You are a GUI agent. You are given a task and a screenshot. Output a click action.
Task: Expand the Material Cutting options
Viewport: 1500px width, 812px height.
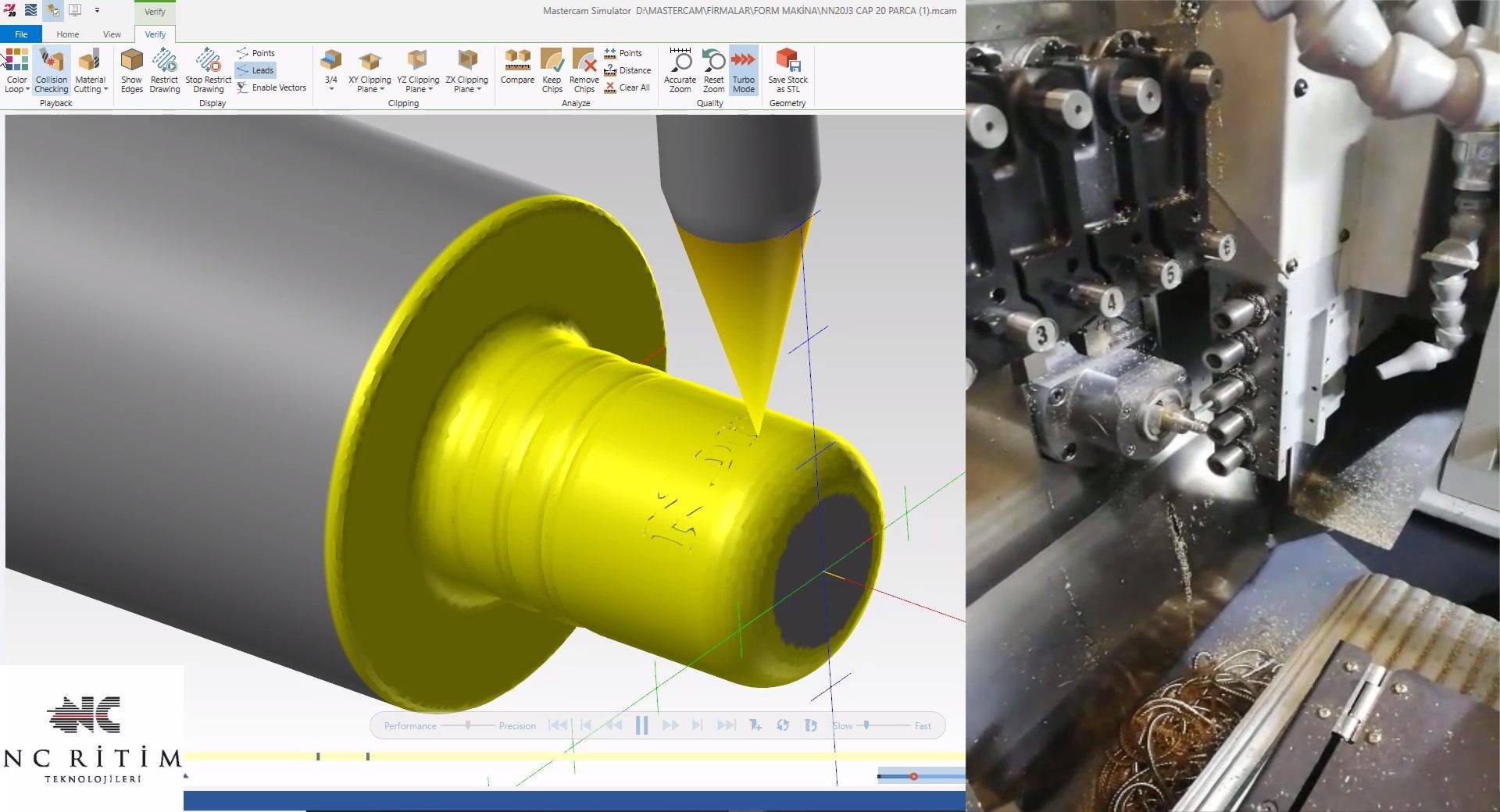click(x=91, y=70)
